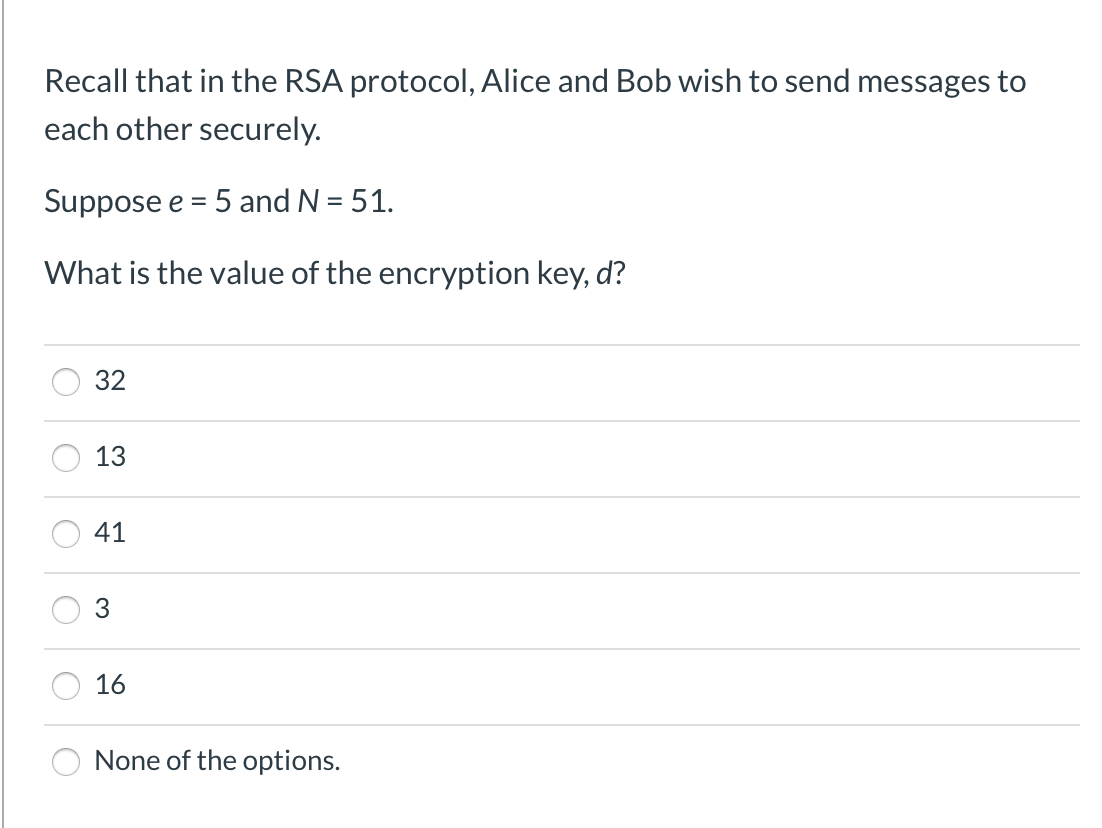Choose the 'None of the options.' answer
Screen dimensions: 1102x828
(x=65, y=761)
